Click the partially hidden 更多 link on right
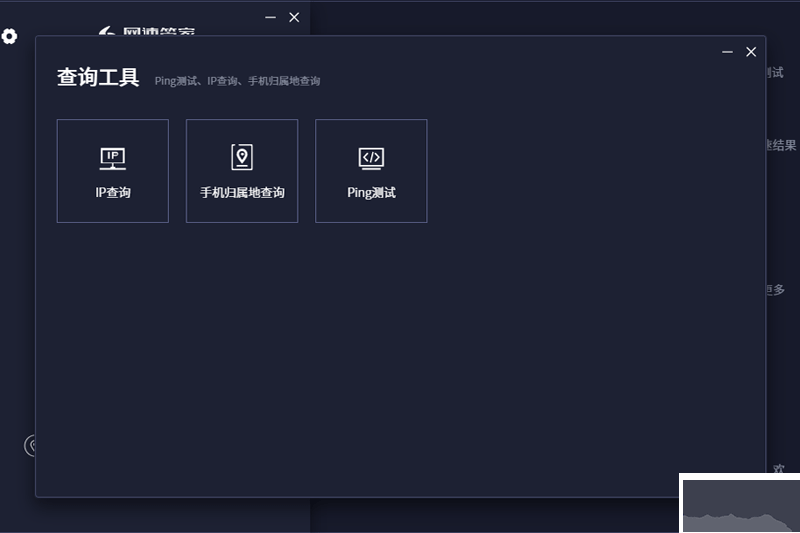The height and width of the screenshot is (533, 800). (776, 290)
